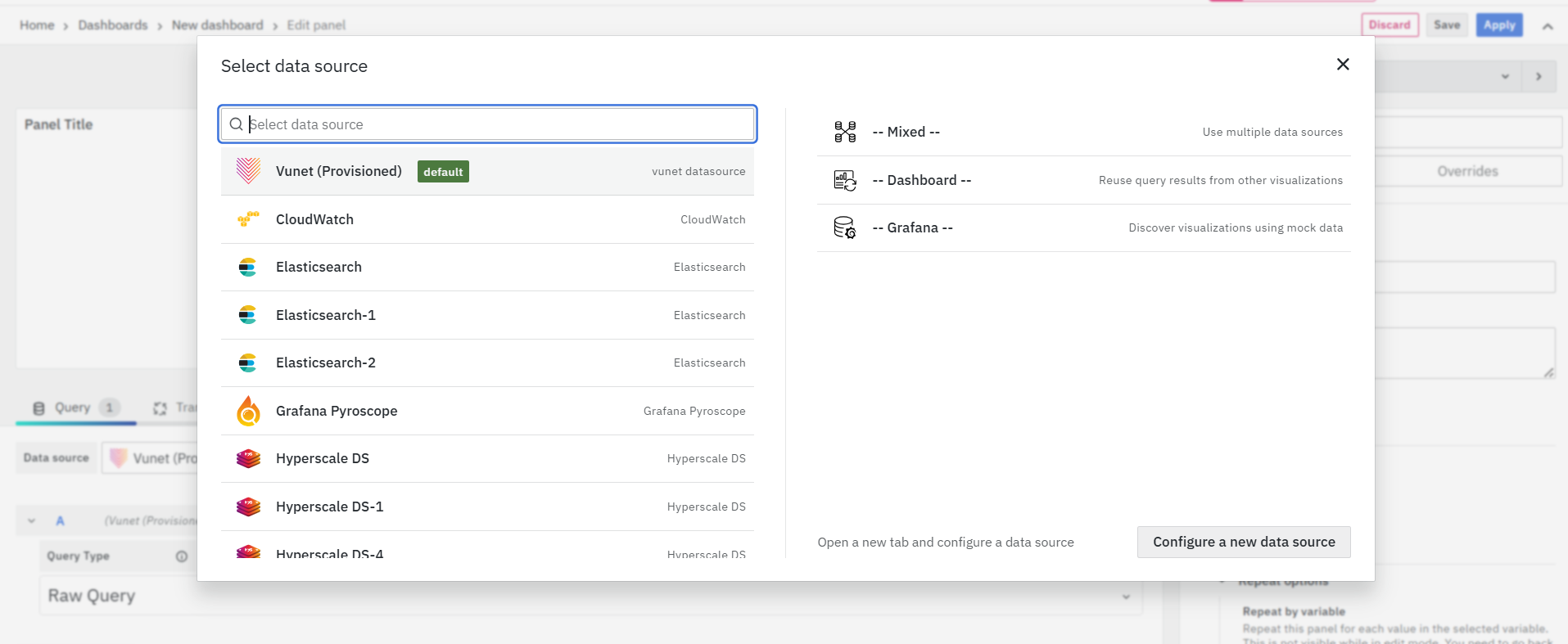Click the Grafana Pyroscope flame icon
Viewport: 1568px width, 644px height.
click(x=248, y=411)
